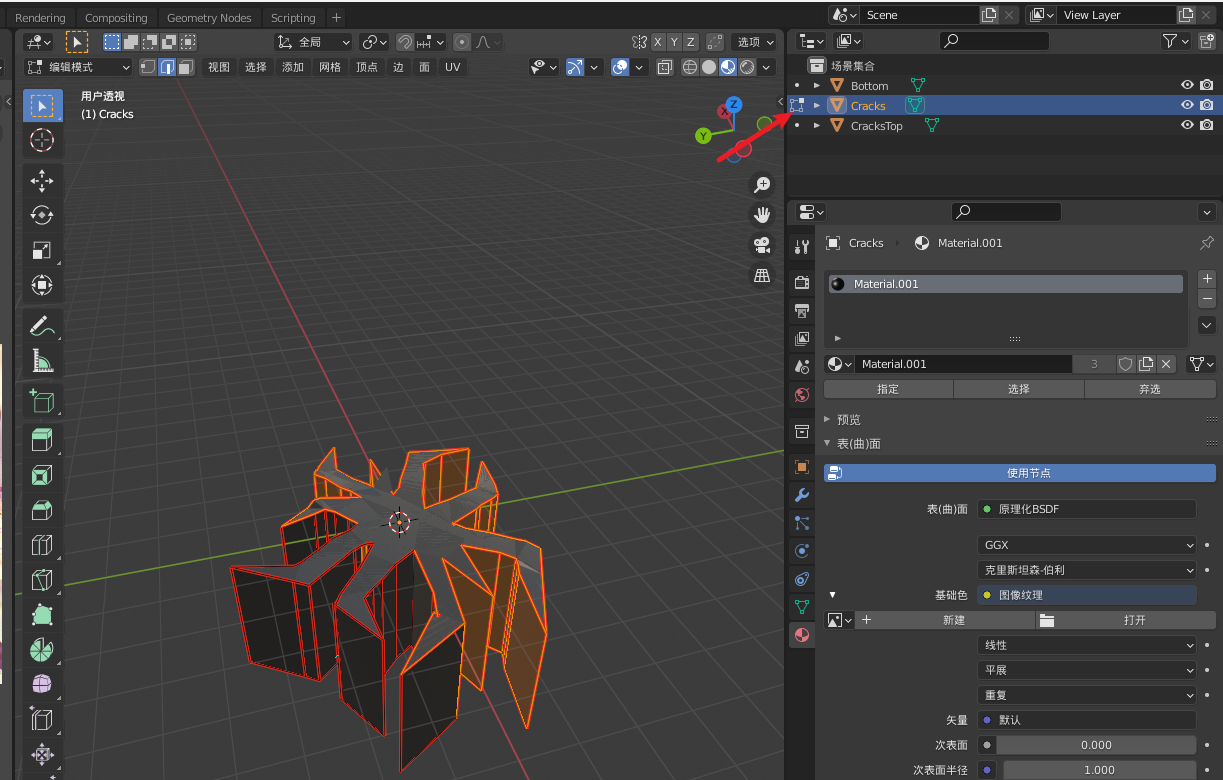Open the World properties tab

pos(801,395)
